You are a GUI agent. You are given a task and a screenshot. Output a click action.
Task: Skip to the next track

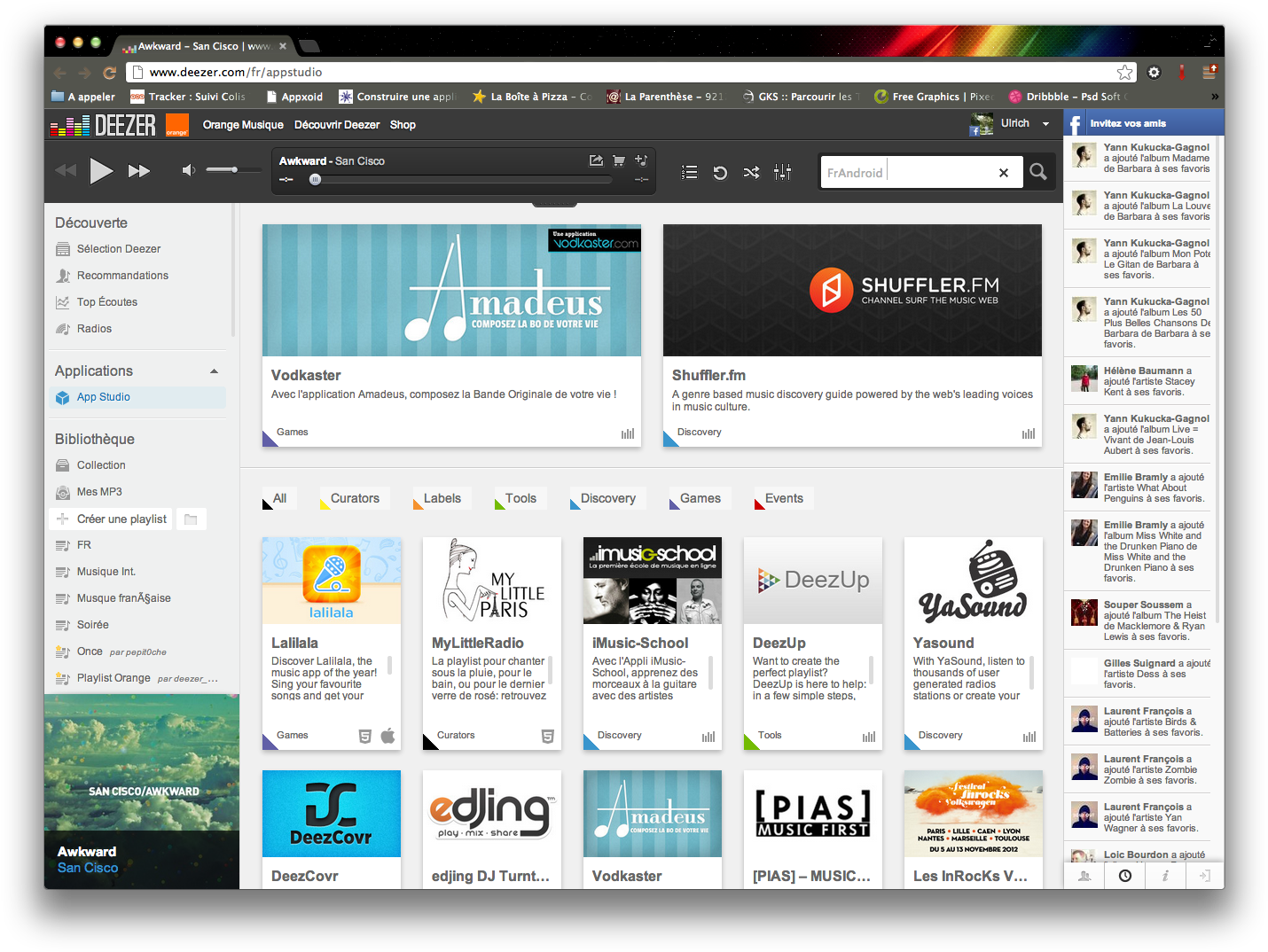pyautogui.click(x=139, y=171)
